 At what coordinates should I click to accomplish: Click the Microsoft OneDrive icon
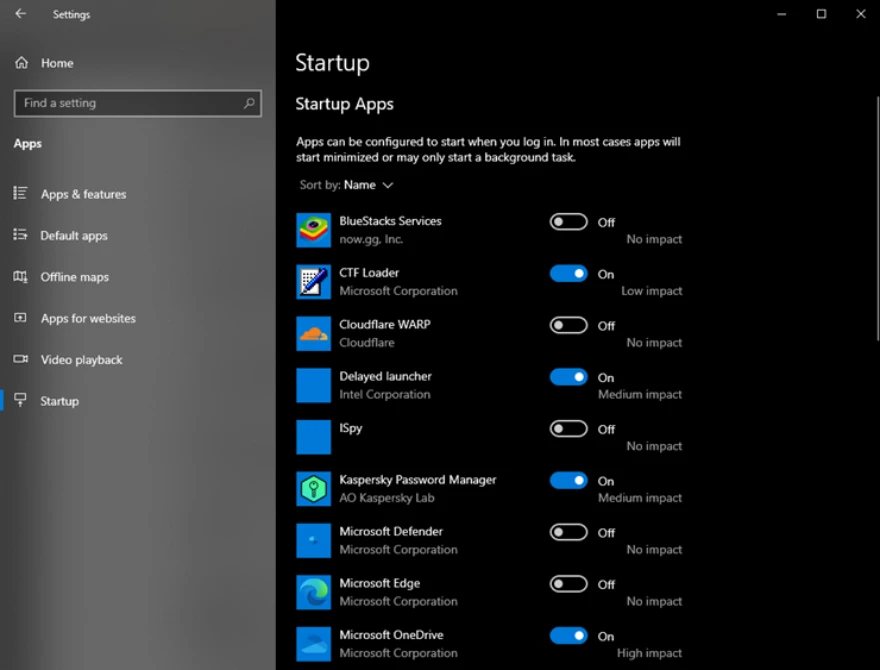(x=314, y=643)
